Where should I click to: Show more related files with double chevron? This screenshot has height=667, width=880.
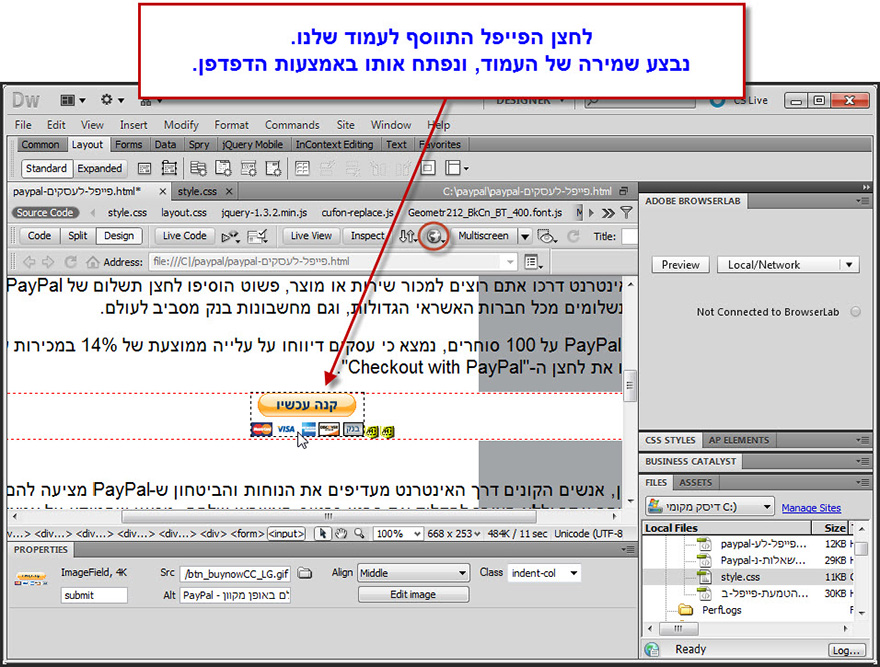tap(608, 213)
